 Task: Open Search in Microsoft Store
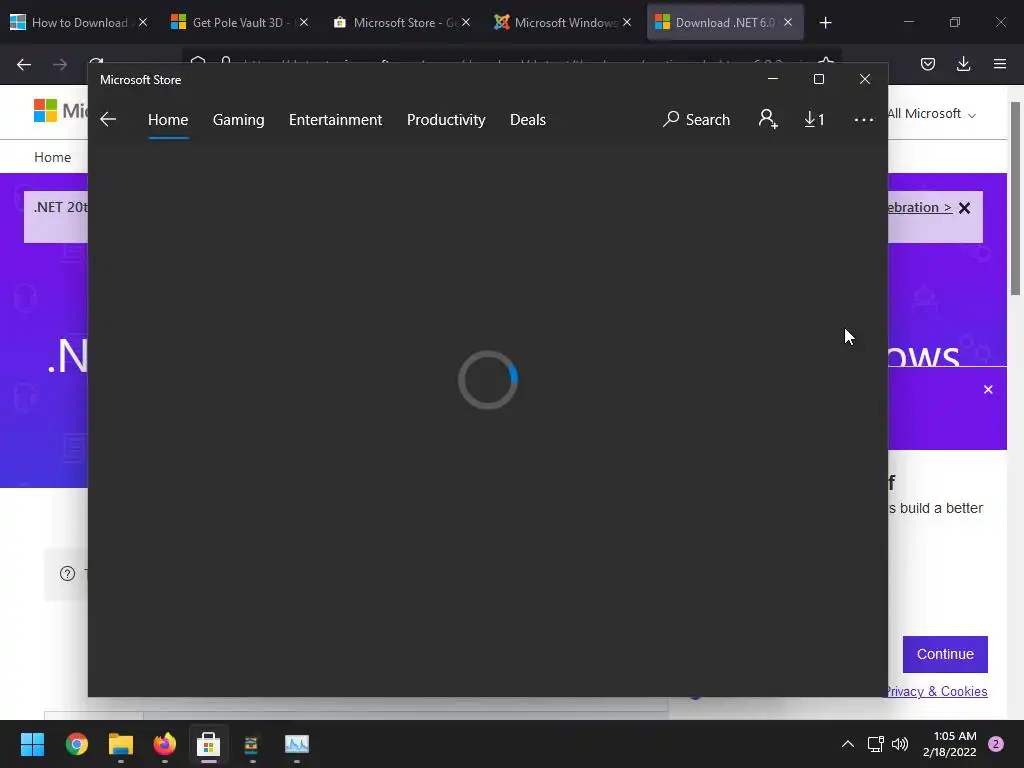pyautogui.click(x=696, y=120)
